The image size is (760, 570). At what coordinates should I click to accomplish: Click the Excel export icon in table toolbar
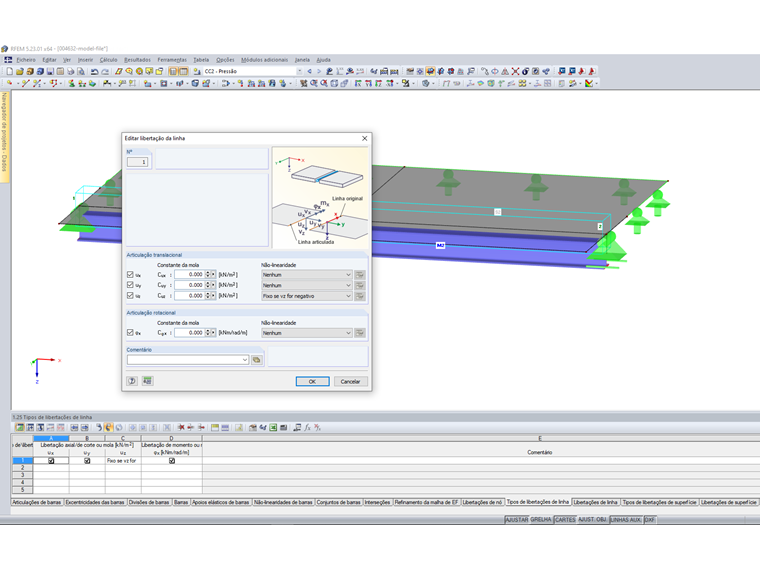pyautogui.click(x=273, y=428)
